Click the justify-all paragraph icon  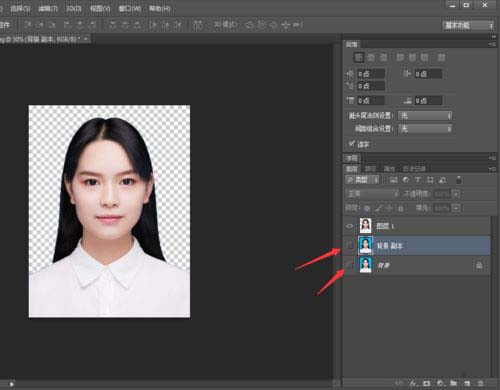tap(441, 57)
